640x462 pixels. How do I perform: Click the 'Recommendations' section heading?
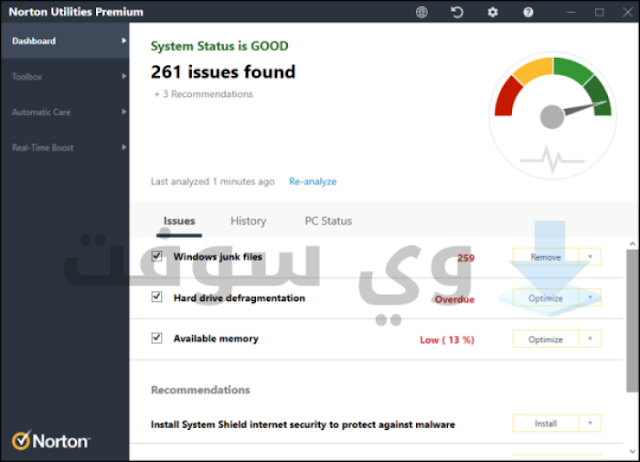coord(200,390)
